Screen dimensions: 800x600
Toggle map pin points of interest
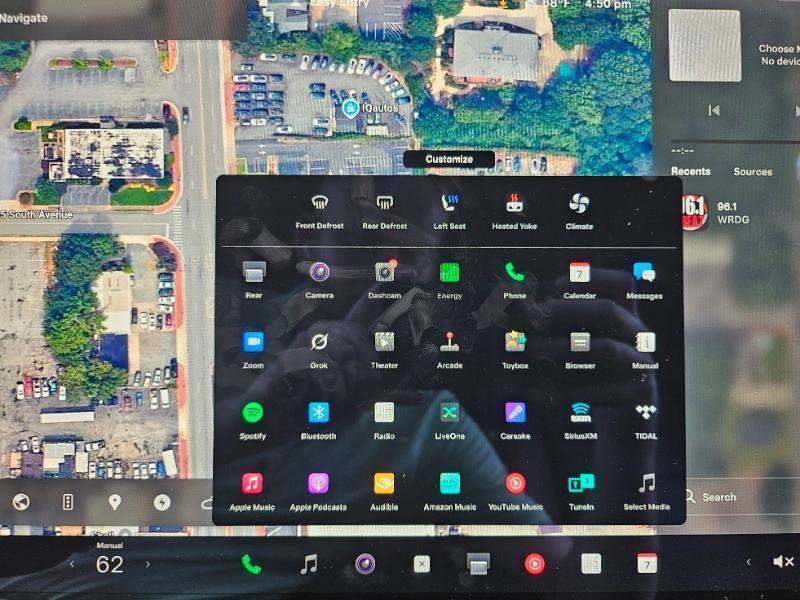click(115, 502)
